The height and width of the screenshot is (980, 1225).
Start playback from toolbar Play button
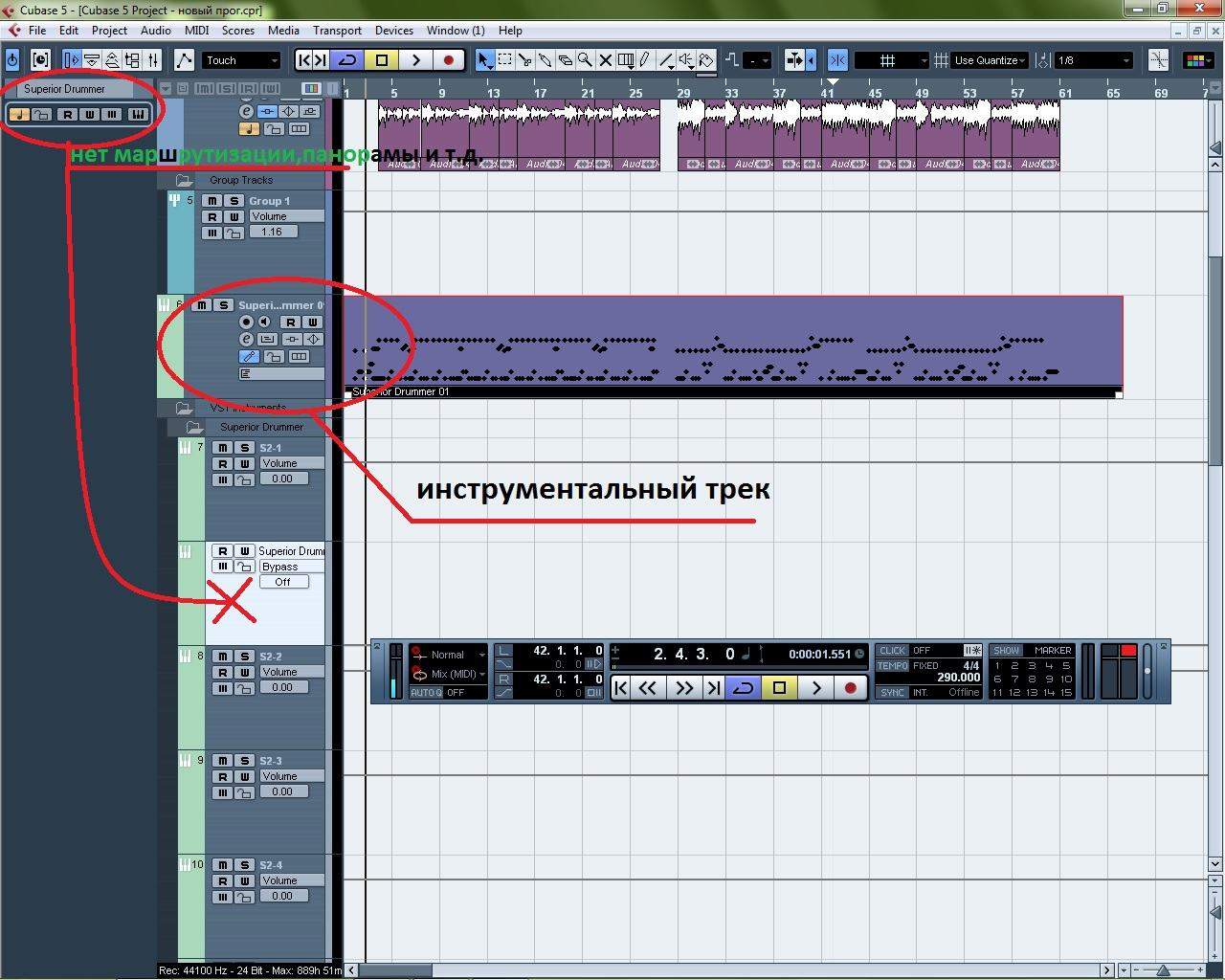415,60
